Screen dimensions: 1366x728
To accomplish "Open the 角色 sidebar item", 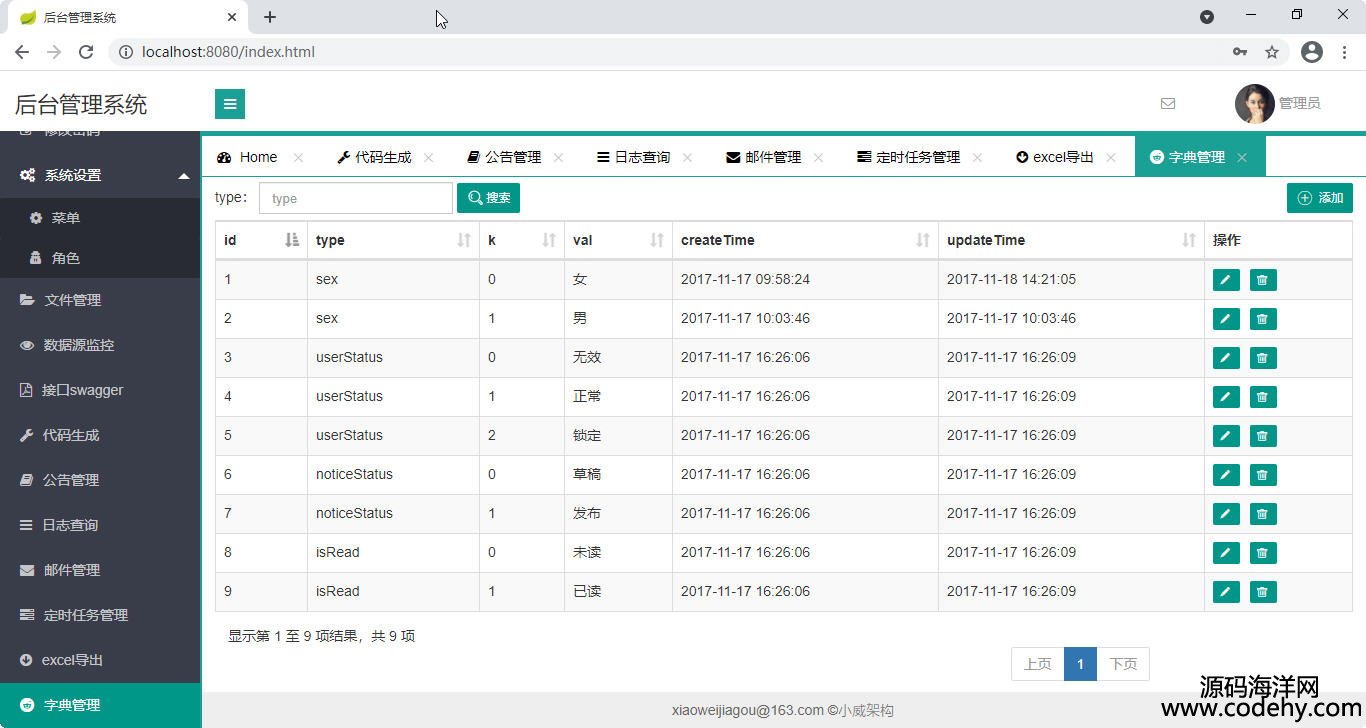I will (100, 258).
